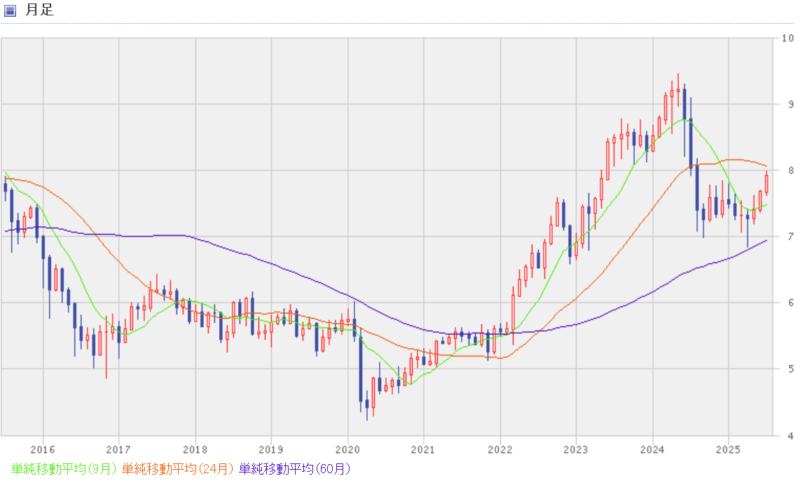Screen dimensions: 800x483
Task: Click the 2021 x-axis year label
Action: (x=423, y=450)
